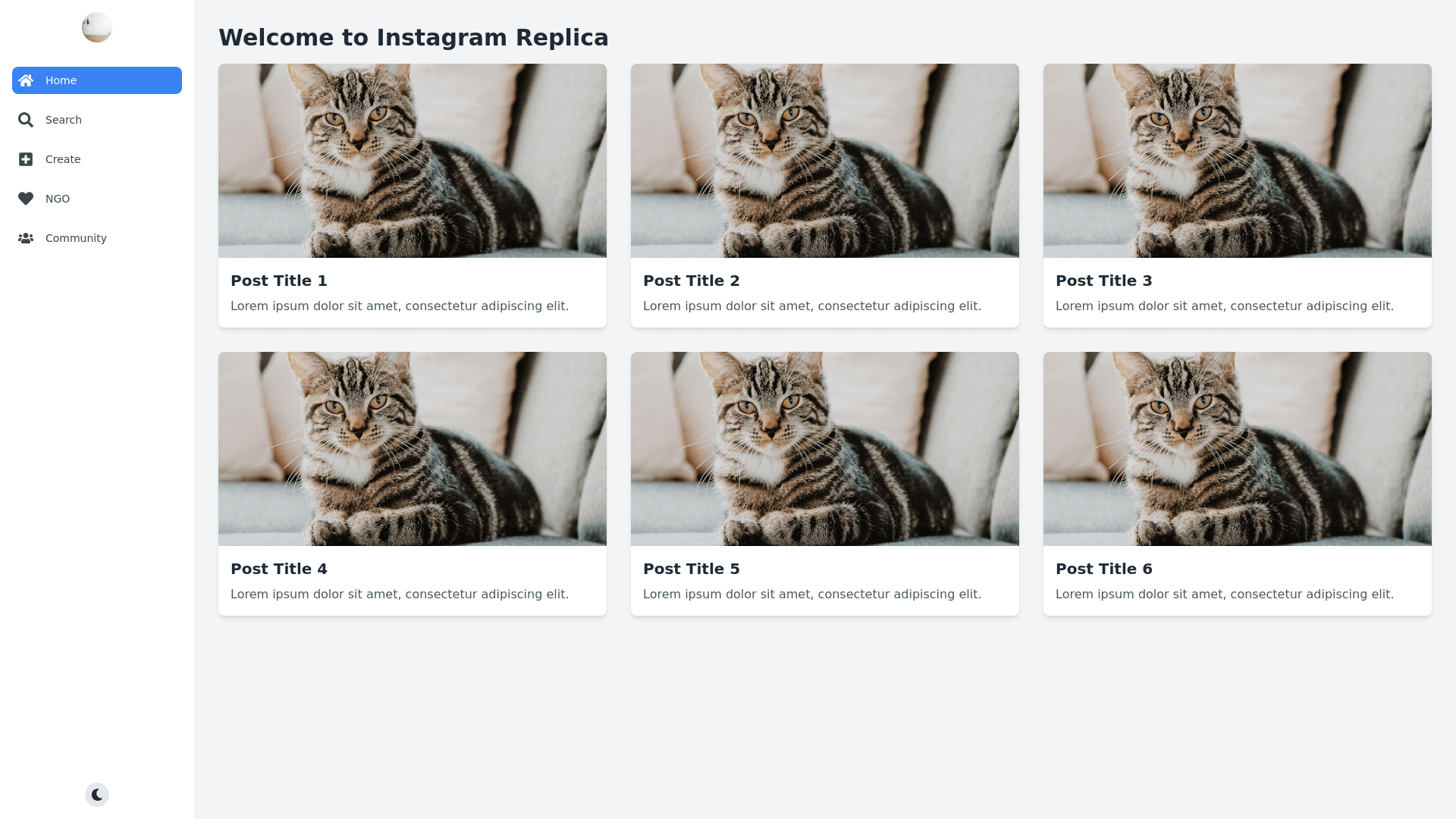Click the Home house icon
This screenshot has width=1456, height=819.
pos(26,80)
